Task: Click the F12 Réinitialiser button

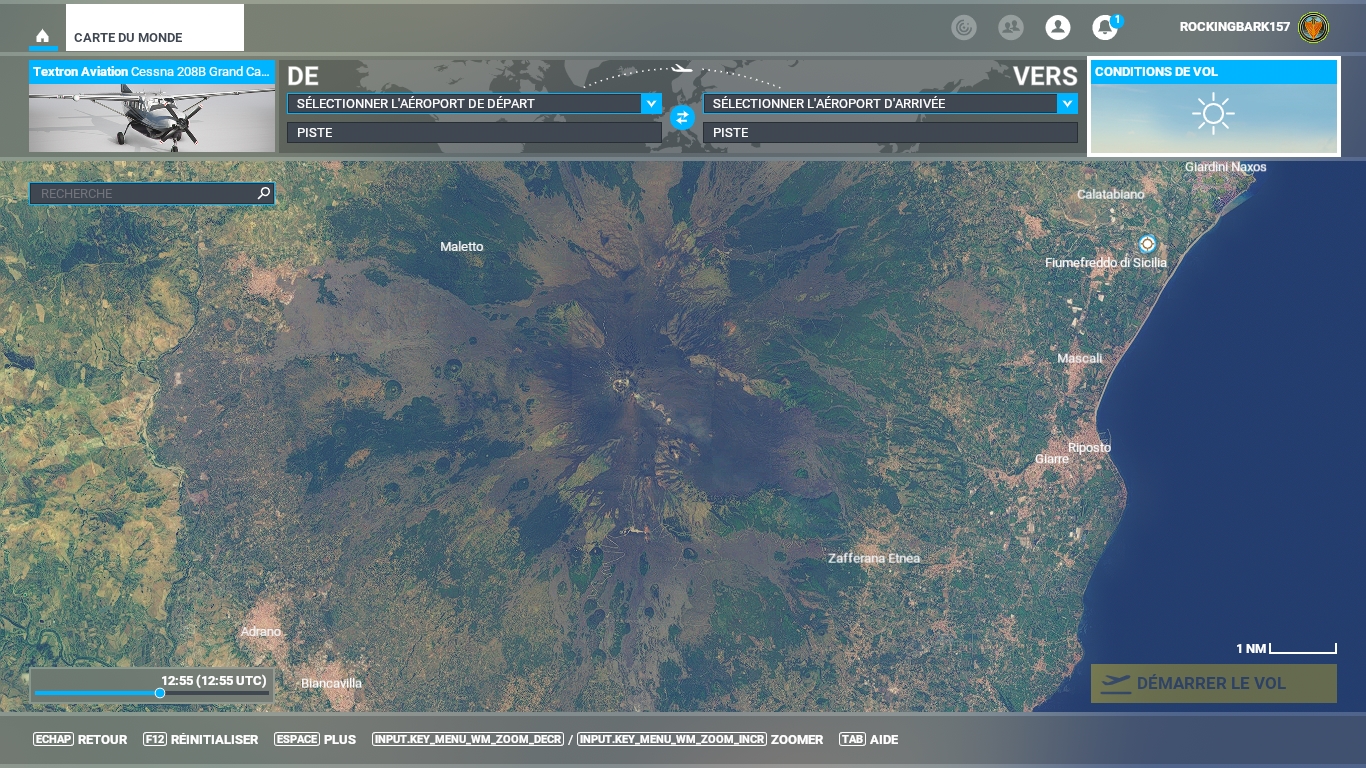Action: pyautogui.click(x=200, y=740)
